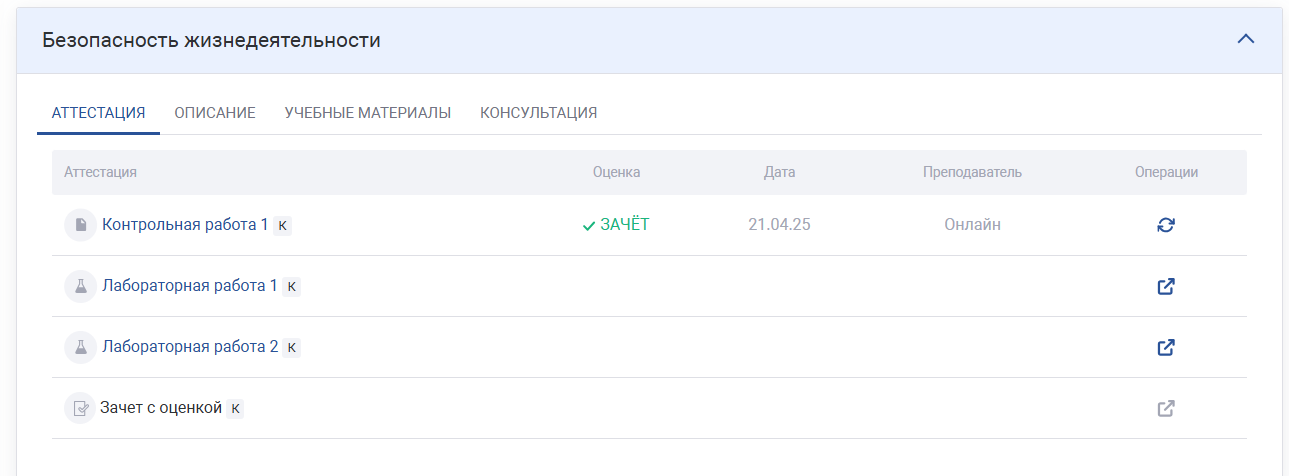Switch to the АТТЕСТАЦИЯ tab
This screenshot has height=476, width=1289.
(98, 113)
